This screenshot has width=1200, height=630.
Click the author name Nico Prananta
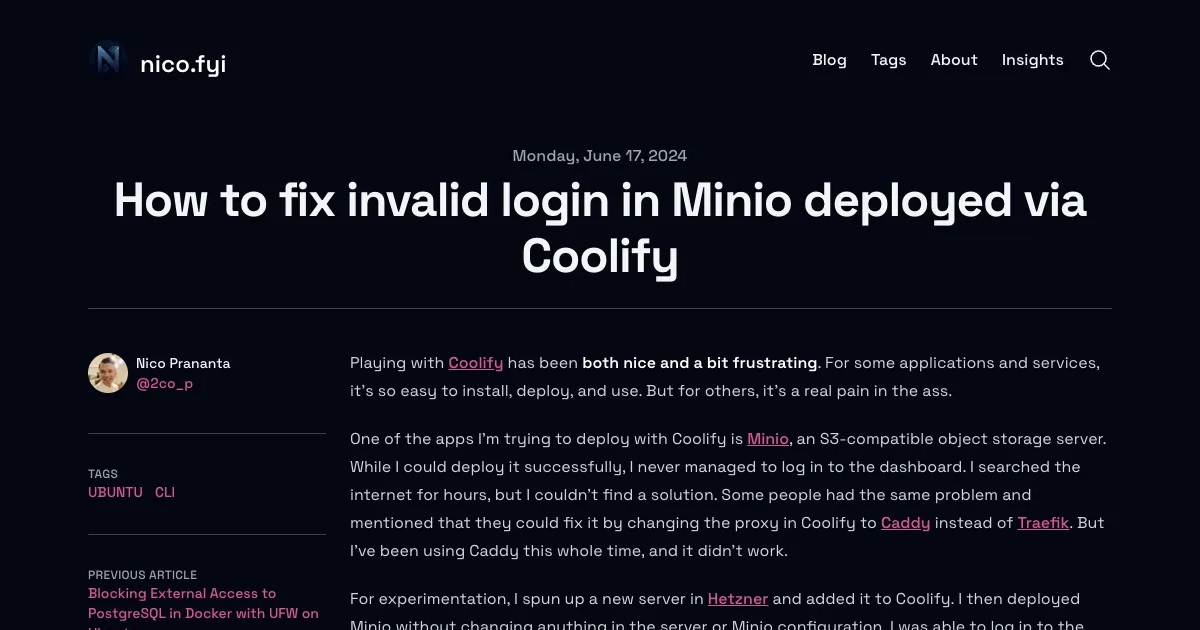click(x=183, y=363)
